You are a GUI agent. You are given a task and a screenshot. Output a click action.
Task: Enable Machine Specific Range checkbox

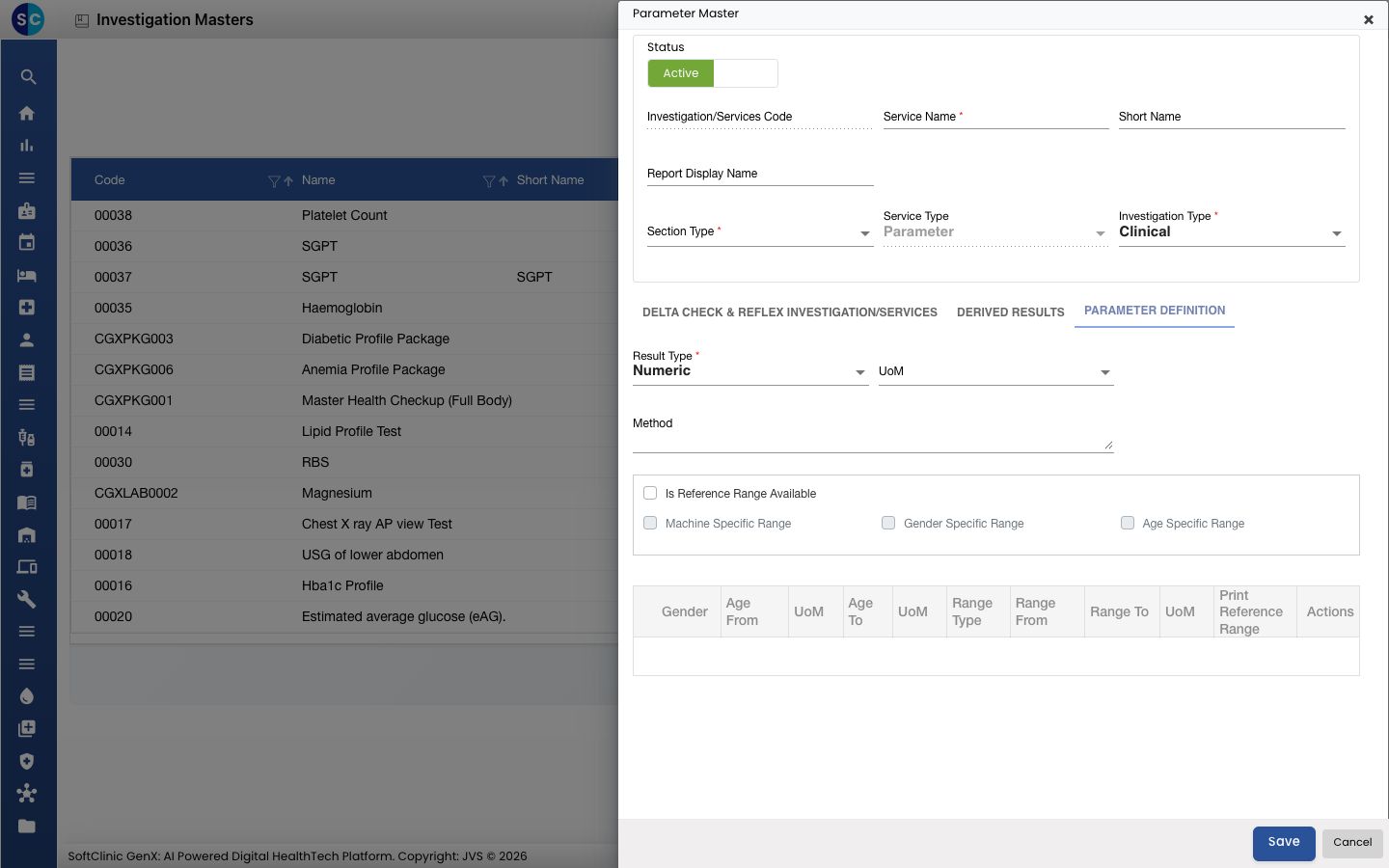(x=650, y=523)
